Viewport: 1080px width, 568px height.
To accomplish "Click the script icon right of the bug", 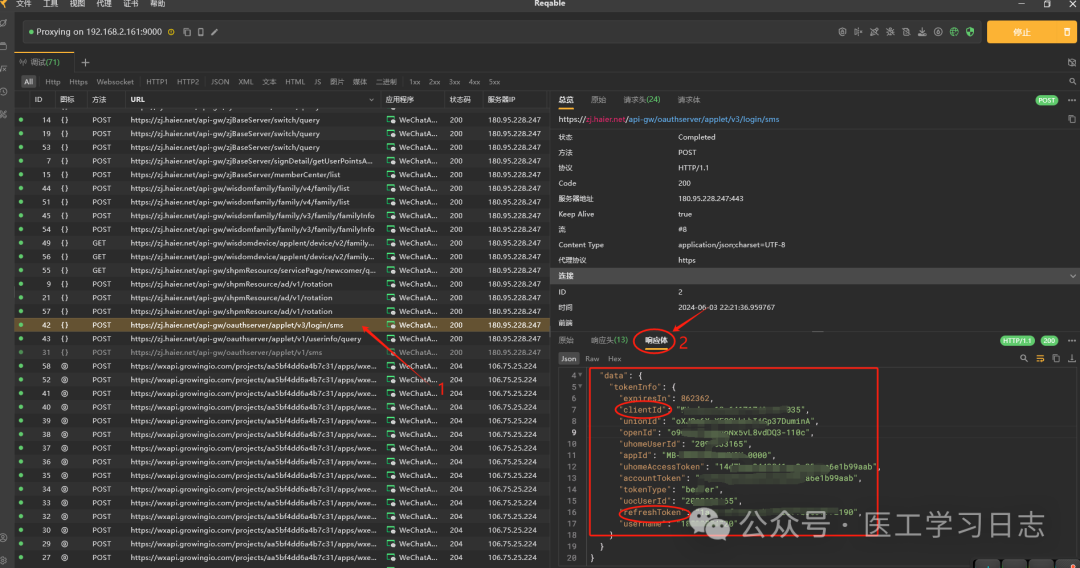I will [906, 32].
